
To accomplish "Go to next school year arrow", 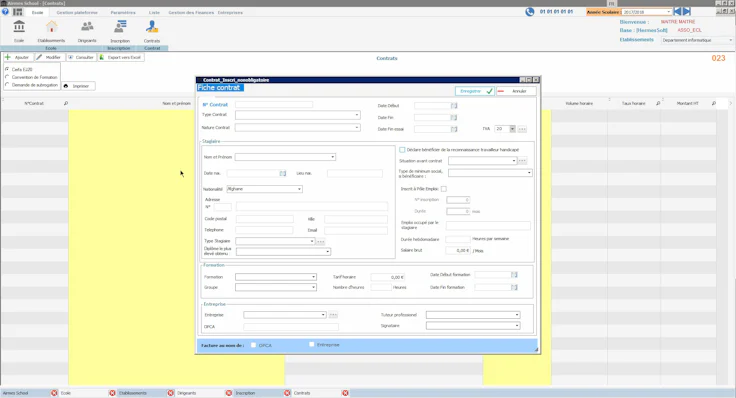I will click(687, 12).
